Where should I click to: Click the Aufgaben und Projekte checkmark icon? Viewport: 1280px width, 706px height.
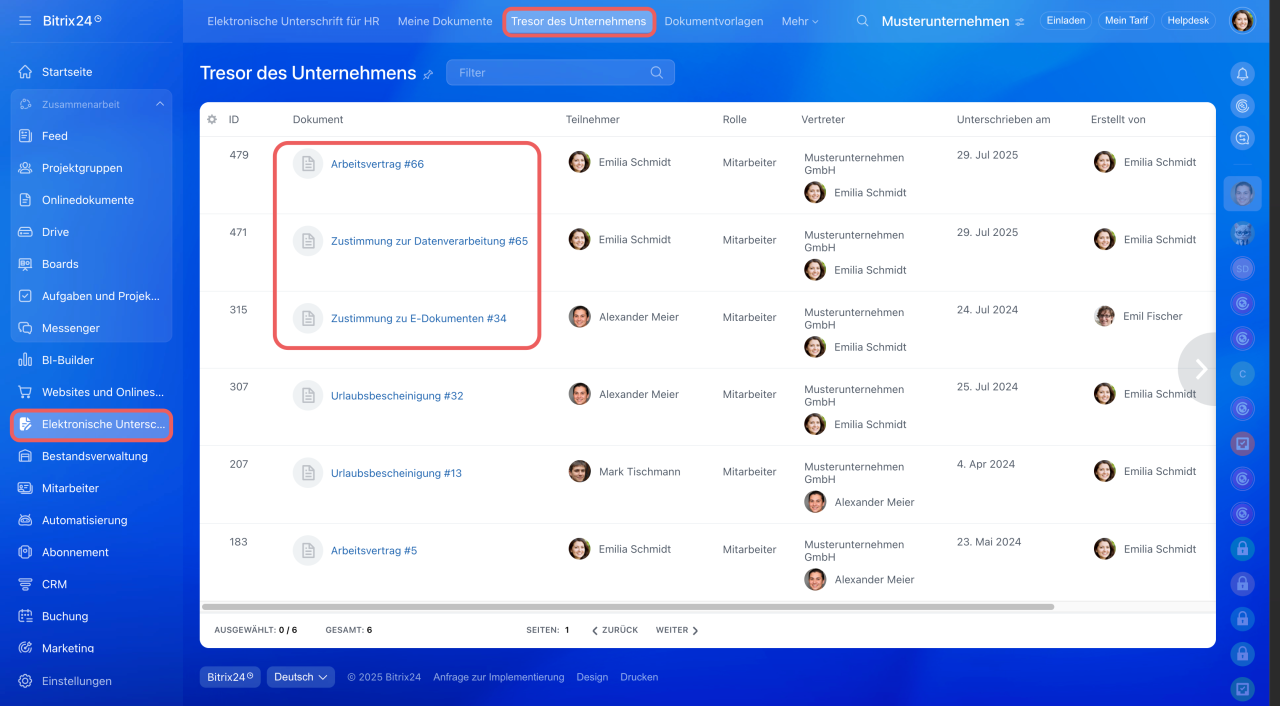[x=26, y=296]
